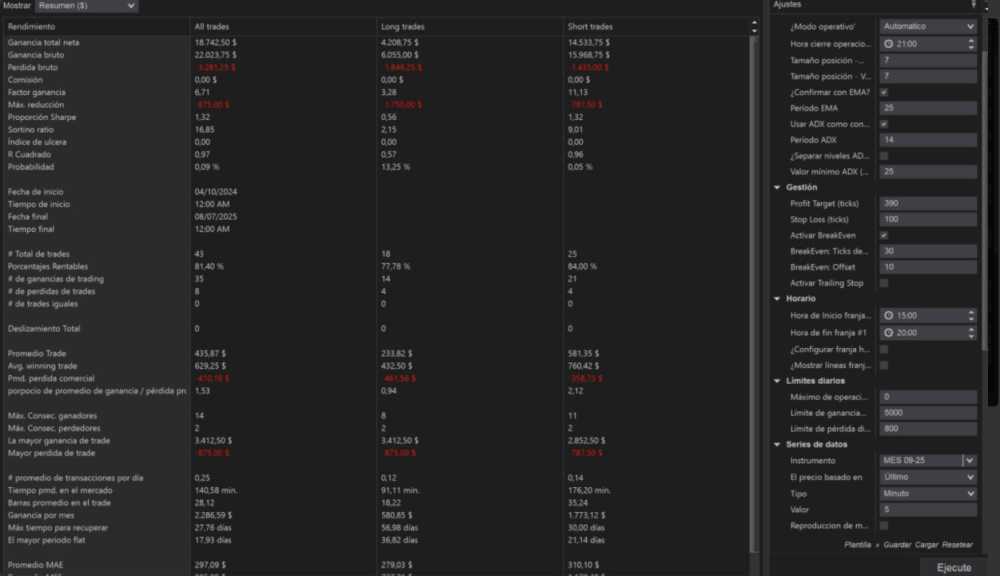Image resolution: width=1000 pixels, height=576 pixels.
Task: Click clock icon in Hora cierre field
Action: pos(888,44)
